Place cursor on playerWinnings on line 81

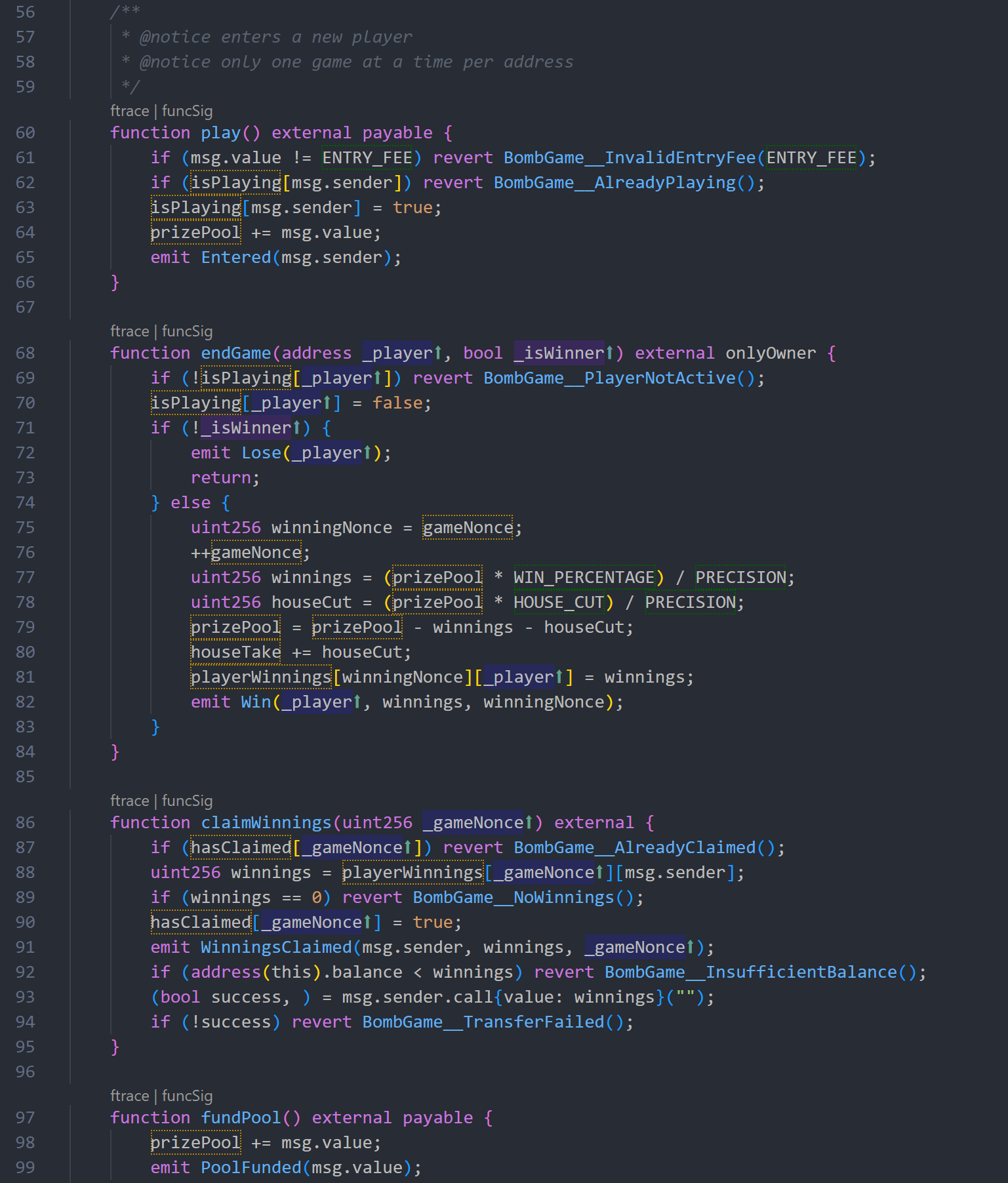point(261,677)
